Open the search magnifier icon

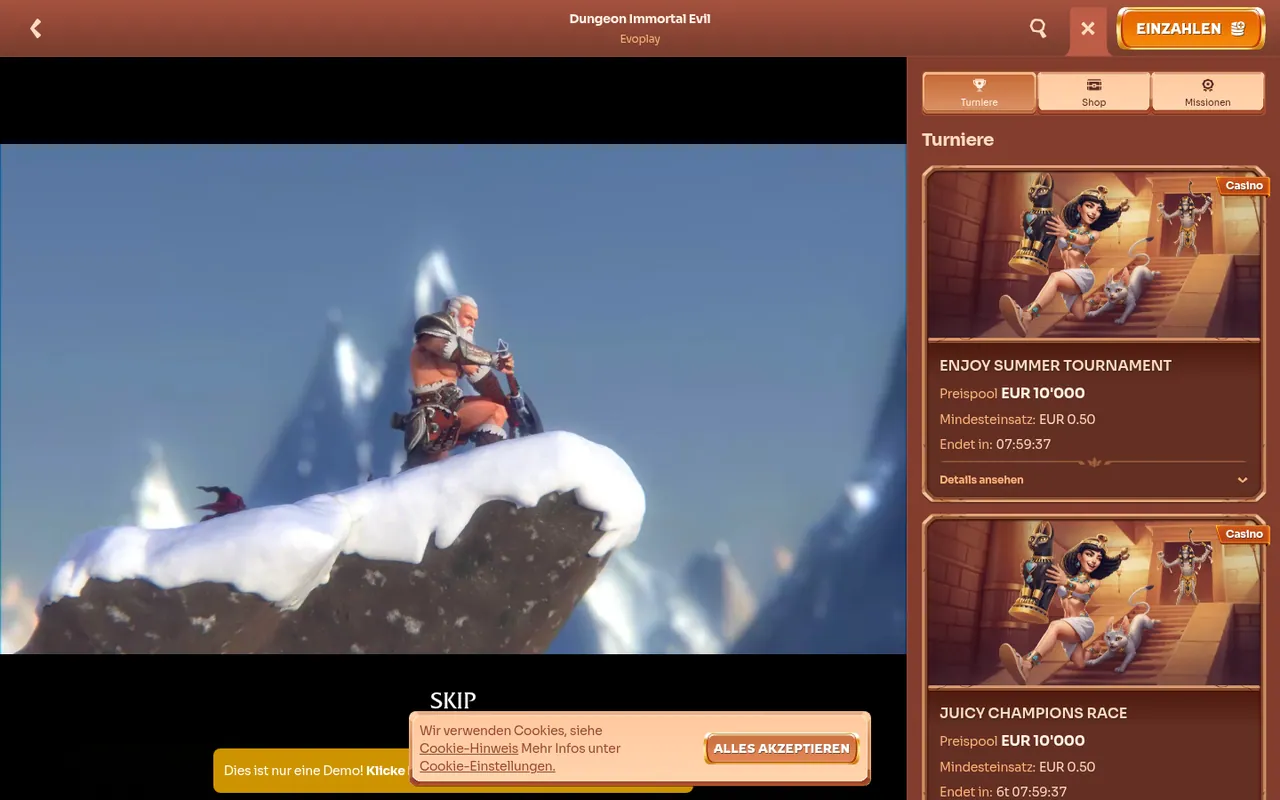point(1039,28)
